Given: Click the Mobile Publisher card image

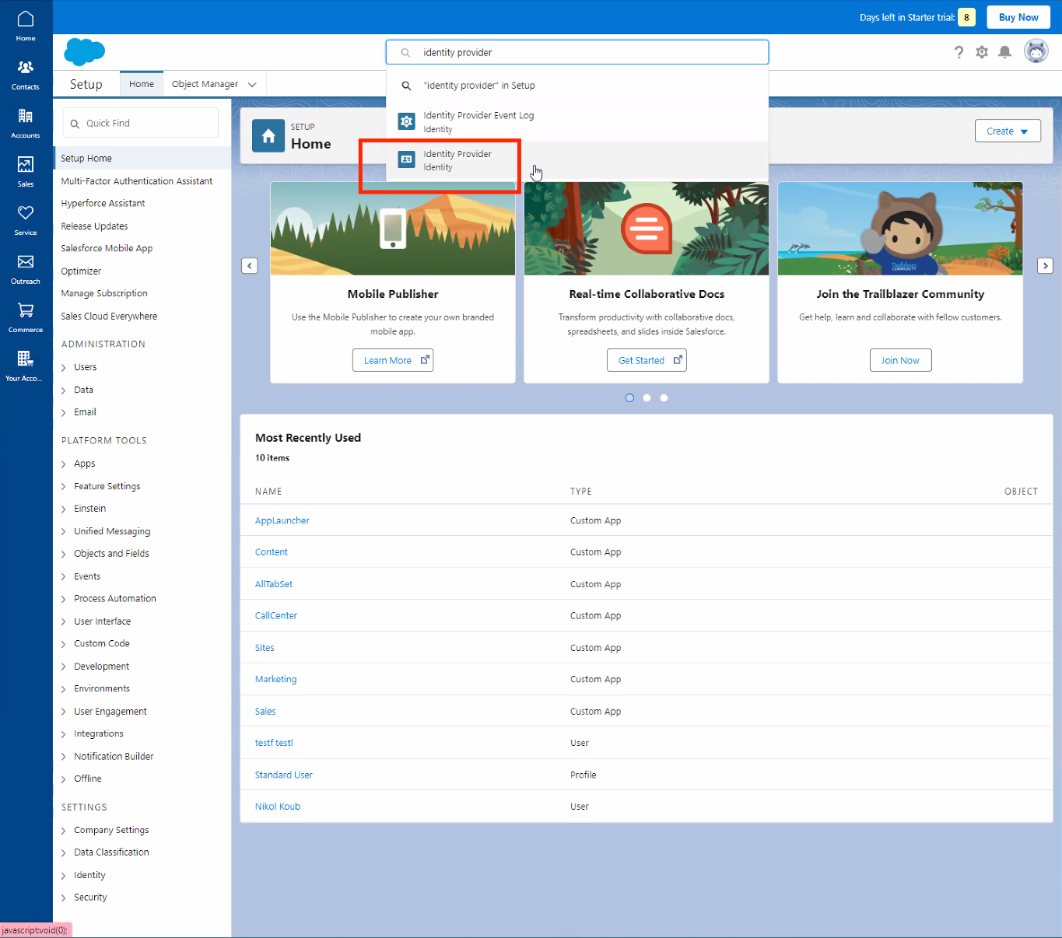Looking at the screenshot, I should tap(393, 228).
